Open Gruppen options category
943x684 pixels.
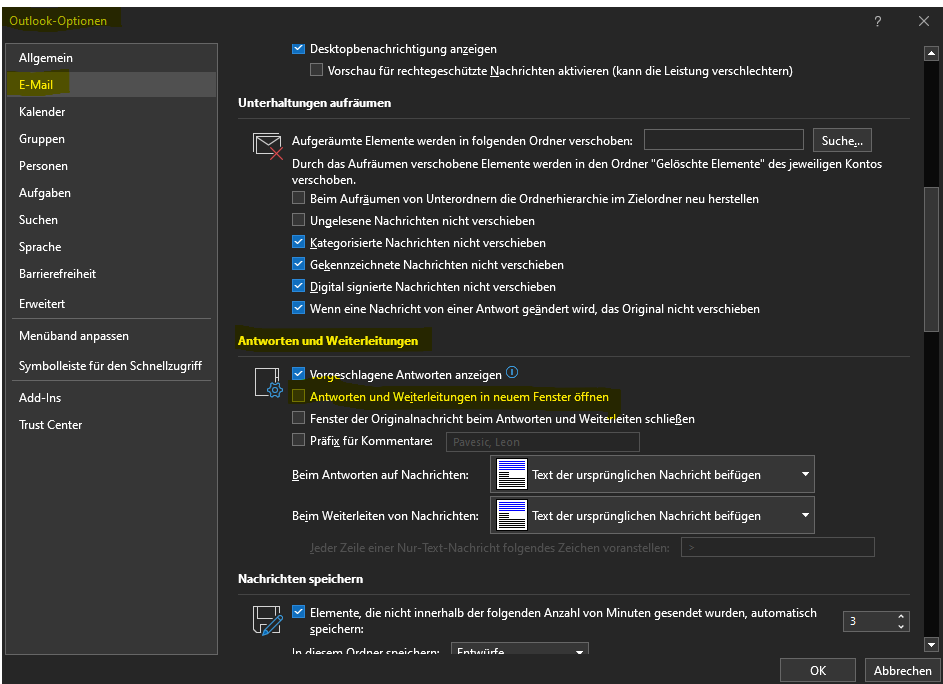pos(111,139)
